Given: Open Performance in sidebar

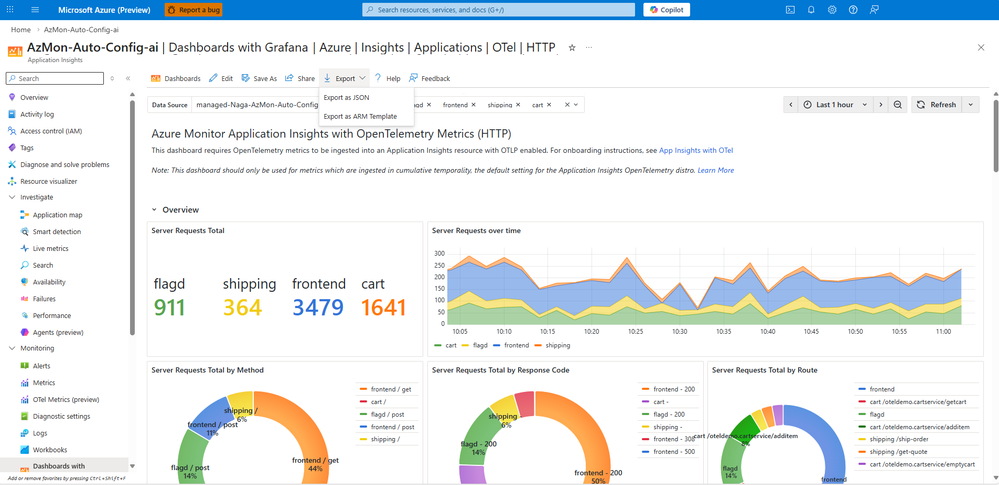Looking at the screenshot, I should (x=52, y=315).
